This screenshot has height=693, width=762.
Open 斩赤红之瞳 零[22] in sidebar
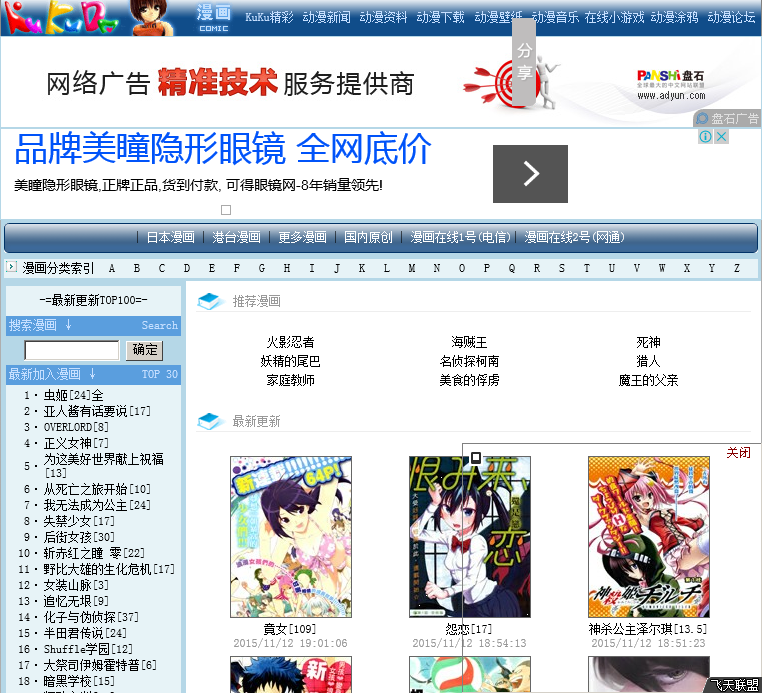tap(94, 553)
